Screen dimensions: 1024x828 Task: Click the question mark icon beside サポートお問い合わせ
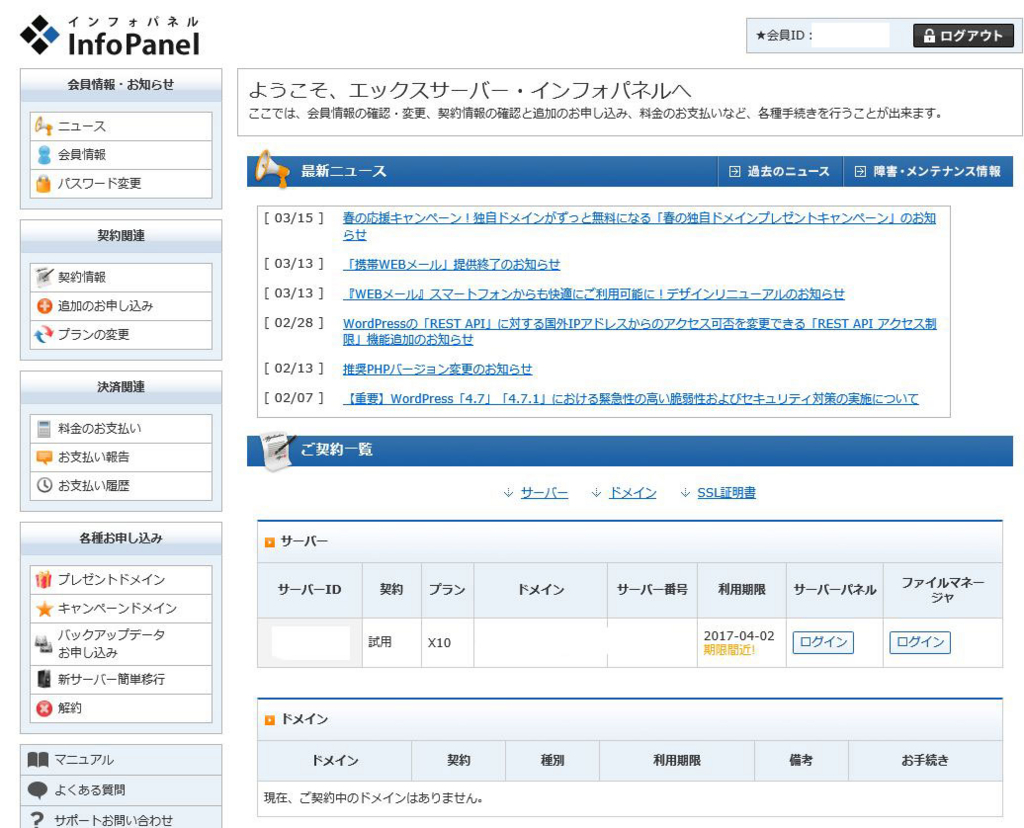click(37, 820)
